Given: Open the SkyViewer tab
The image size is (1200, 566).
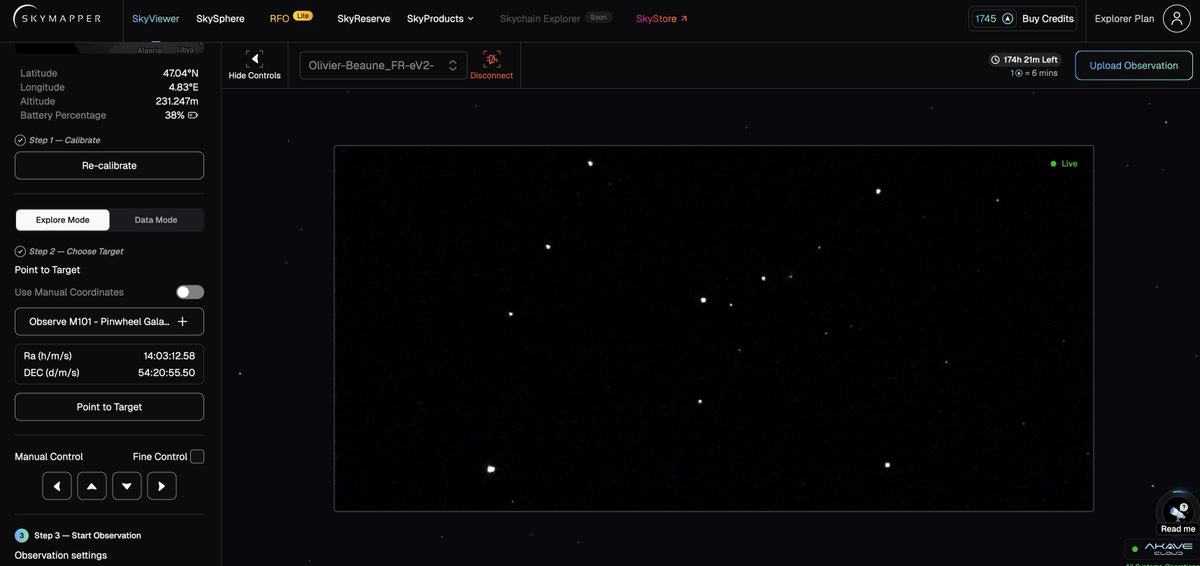Looking at the screenshot, I should [x=156, y=18].
